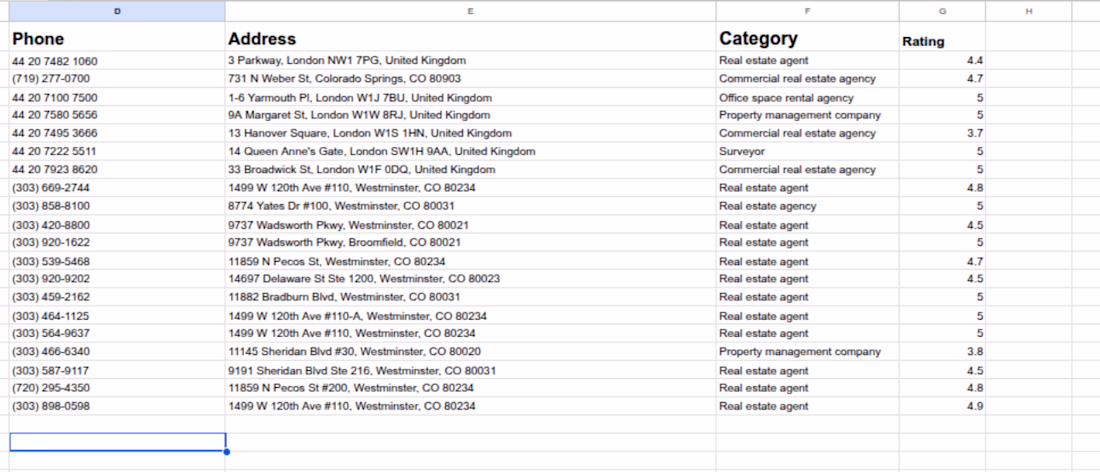Select the Office space rental agency cell
Viewport: 1100px width, 472px height.
[807, 97]
